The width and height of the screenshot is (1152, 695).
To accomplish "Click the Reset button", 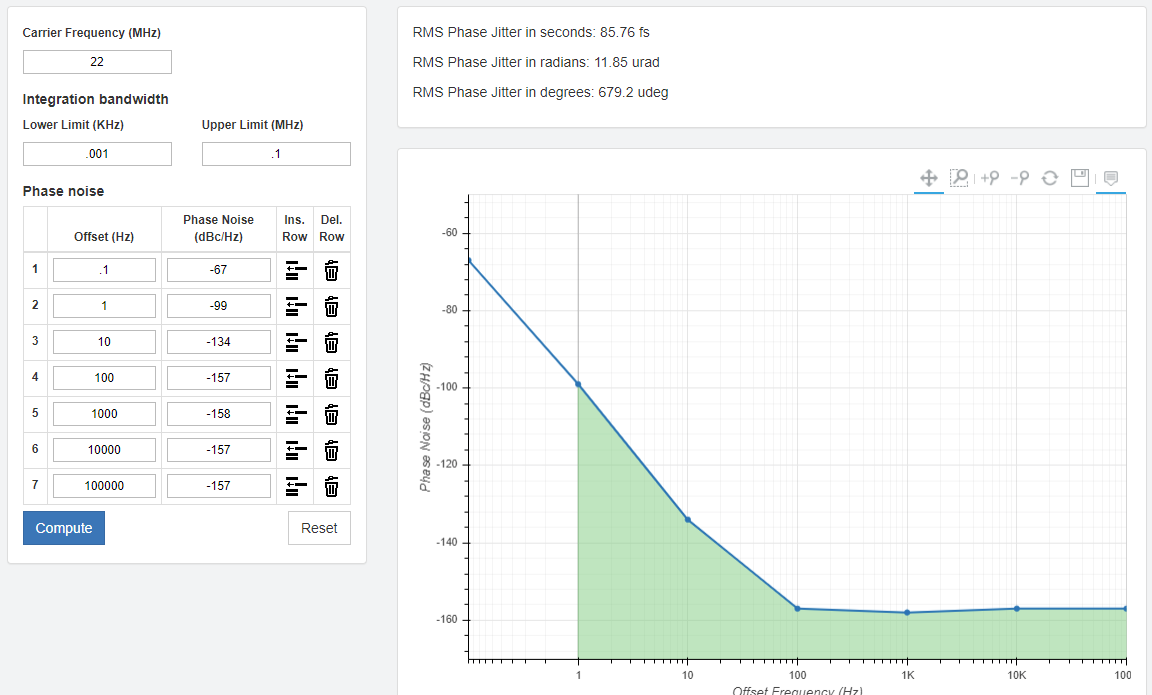I will (x=320, y=528).
